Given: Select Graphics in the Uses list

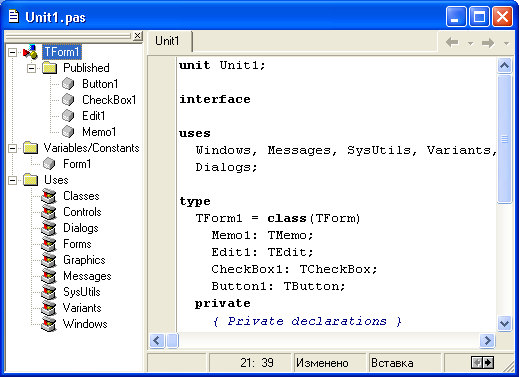Looking at the screenshot, I should 84,260.
